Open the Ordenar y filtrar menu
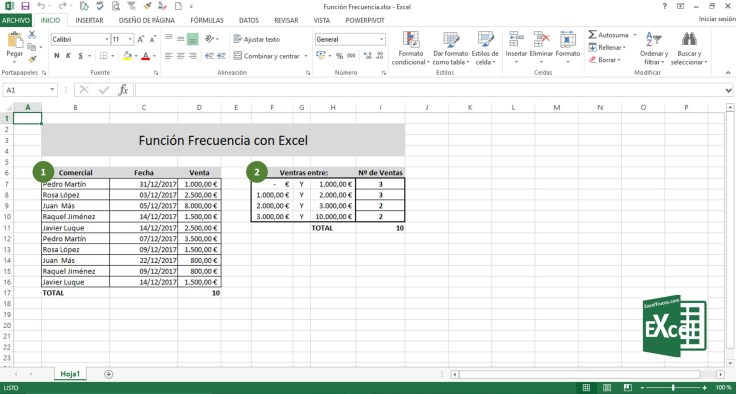Viewport: 736px width, 394px height. coord(654,48)
